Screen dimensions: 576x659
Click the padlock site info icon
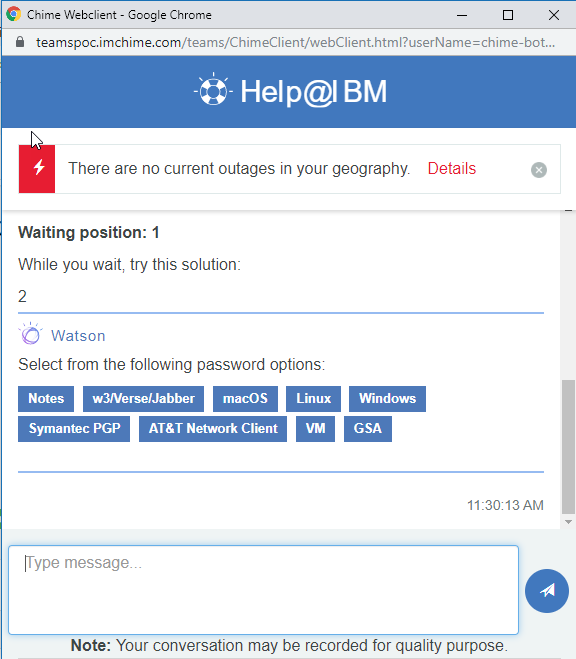click(x=20, y=42)
